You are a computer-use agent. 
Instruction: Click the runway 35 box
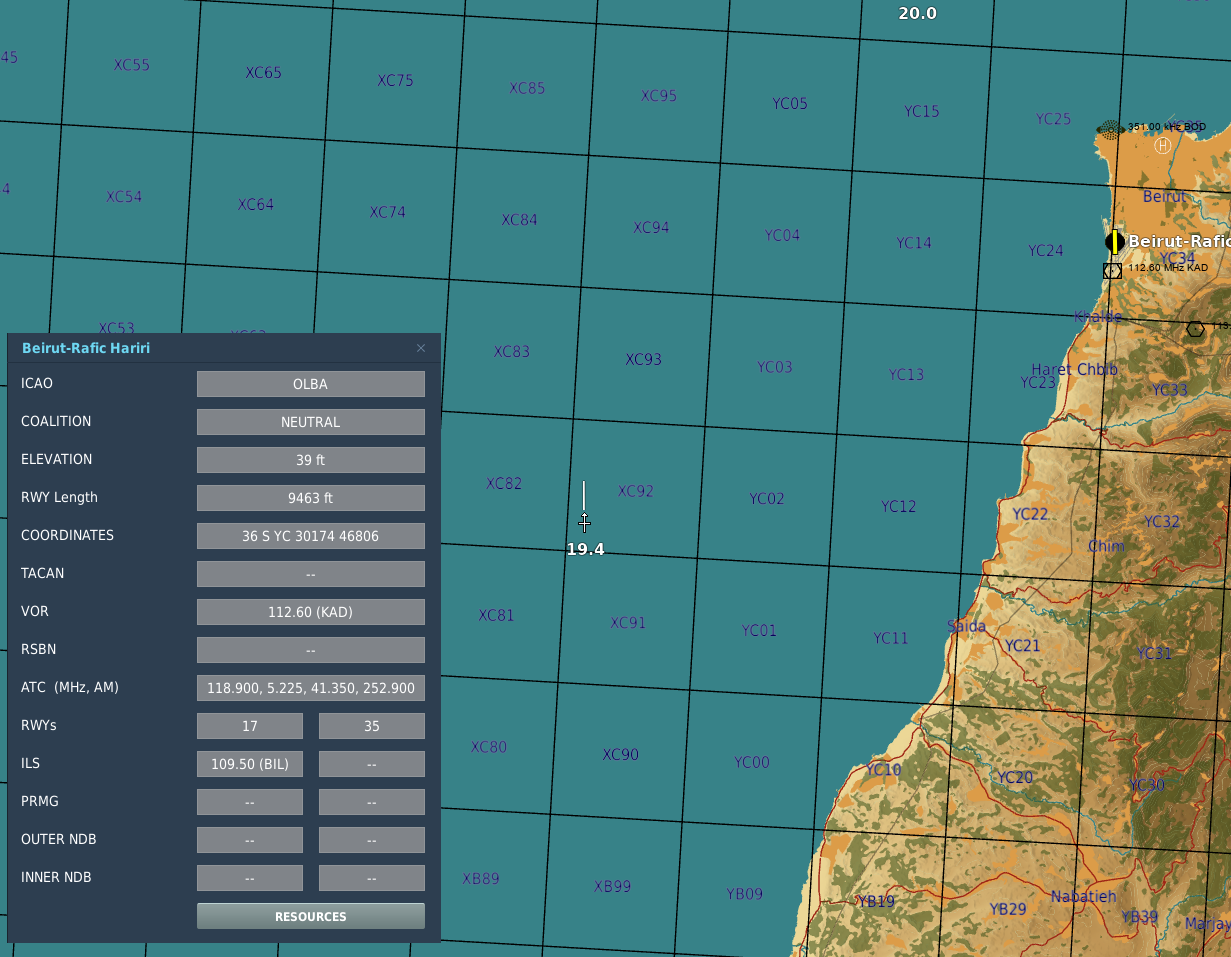coord(372,726)
